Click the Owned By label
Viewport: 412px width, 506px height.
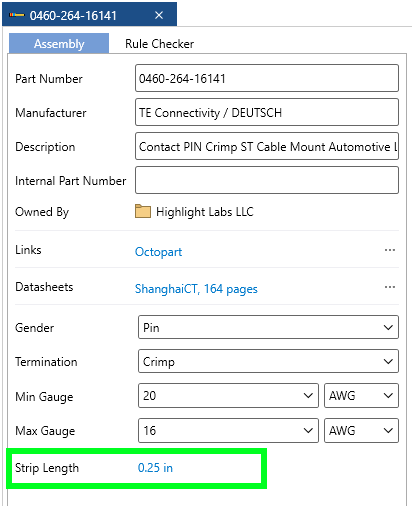coord(42,212)
